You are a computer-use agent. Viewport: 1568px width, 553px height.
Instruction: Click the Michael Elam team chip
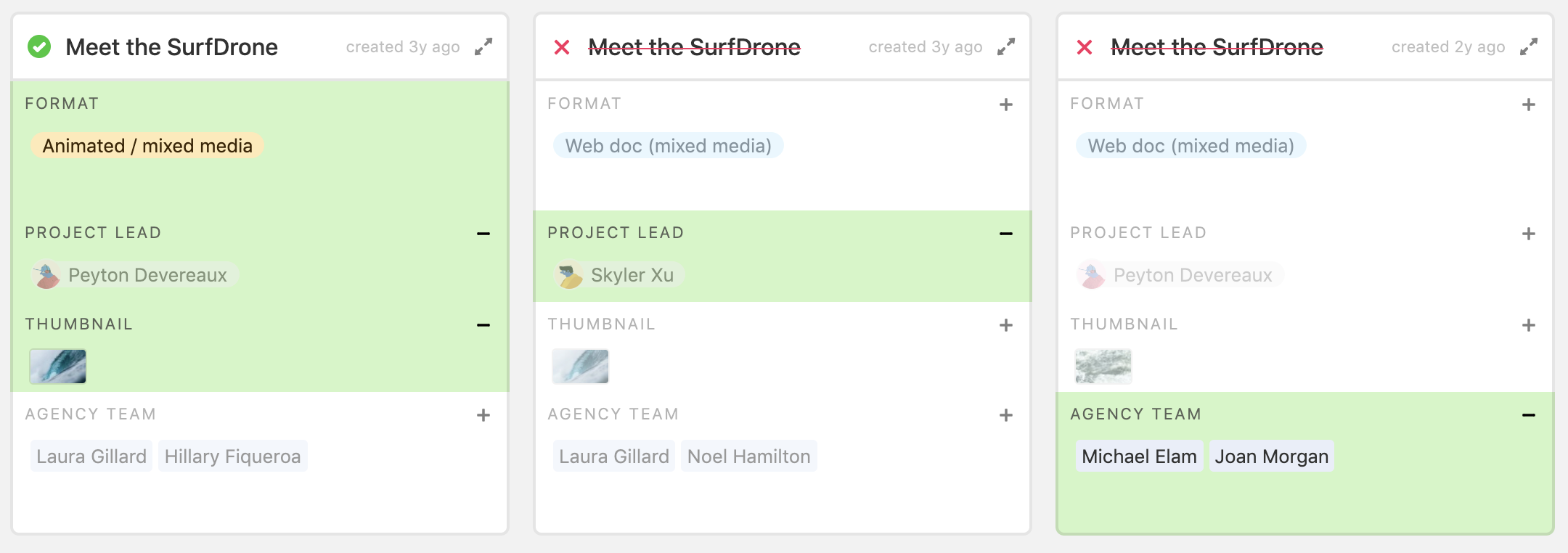pyautogui.click(x=1139, y=456)
